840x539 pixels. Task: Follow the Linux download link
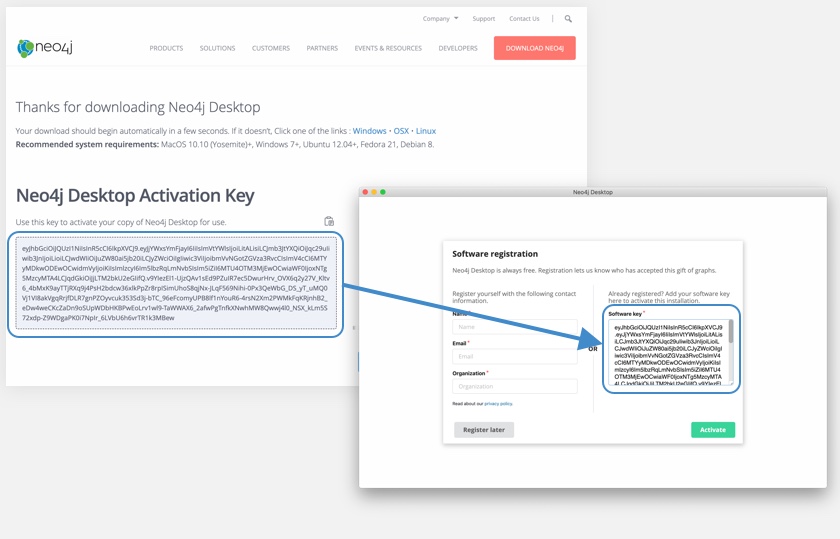point(426,131)
